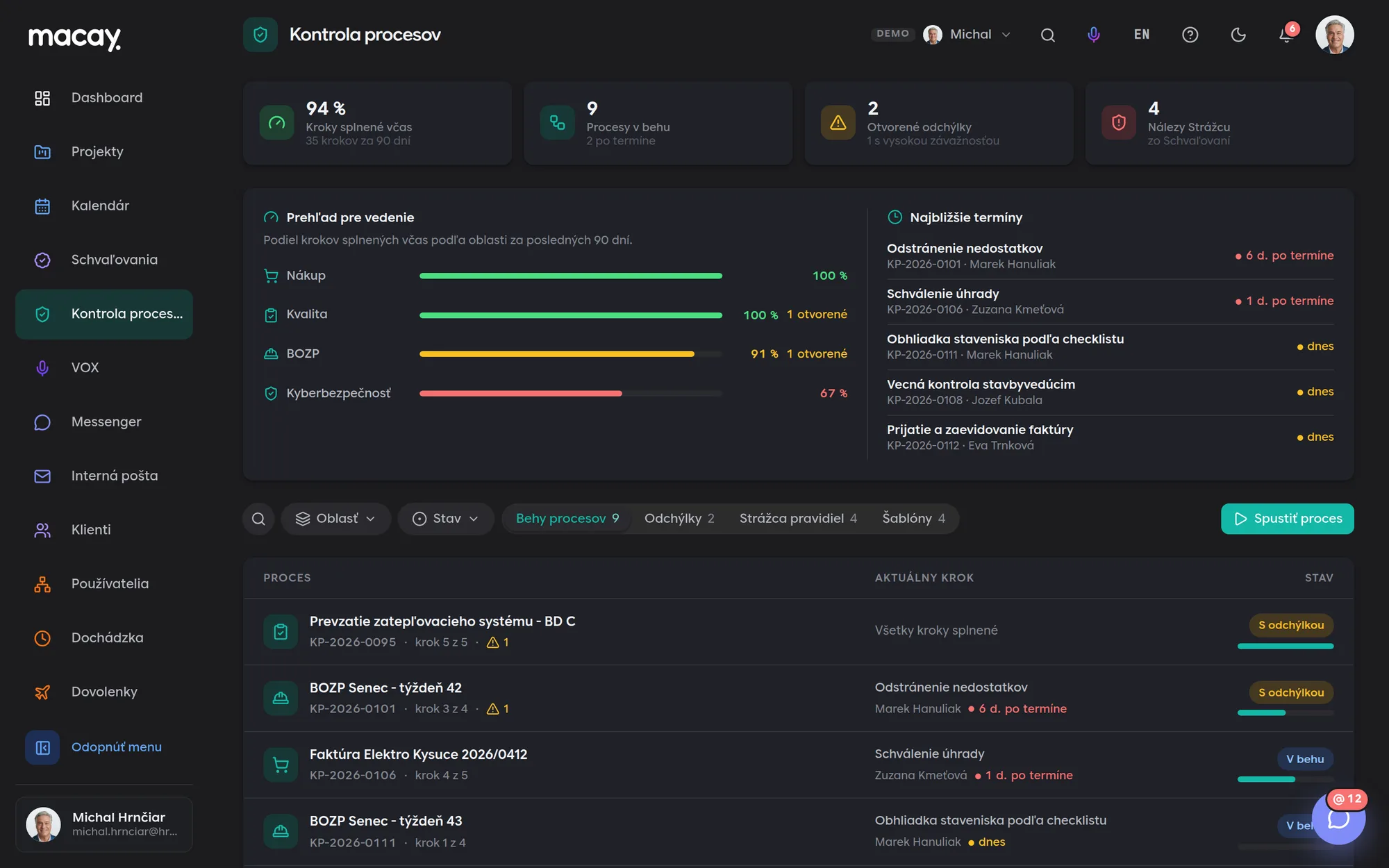Open Používatelia users section
This screenshot has width=1389, height=868.
click(104, 584)
